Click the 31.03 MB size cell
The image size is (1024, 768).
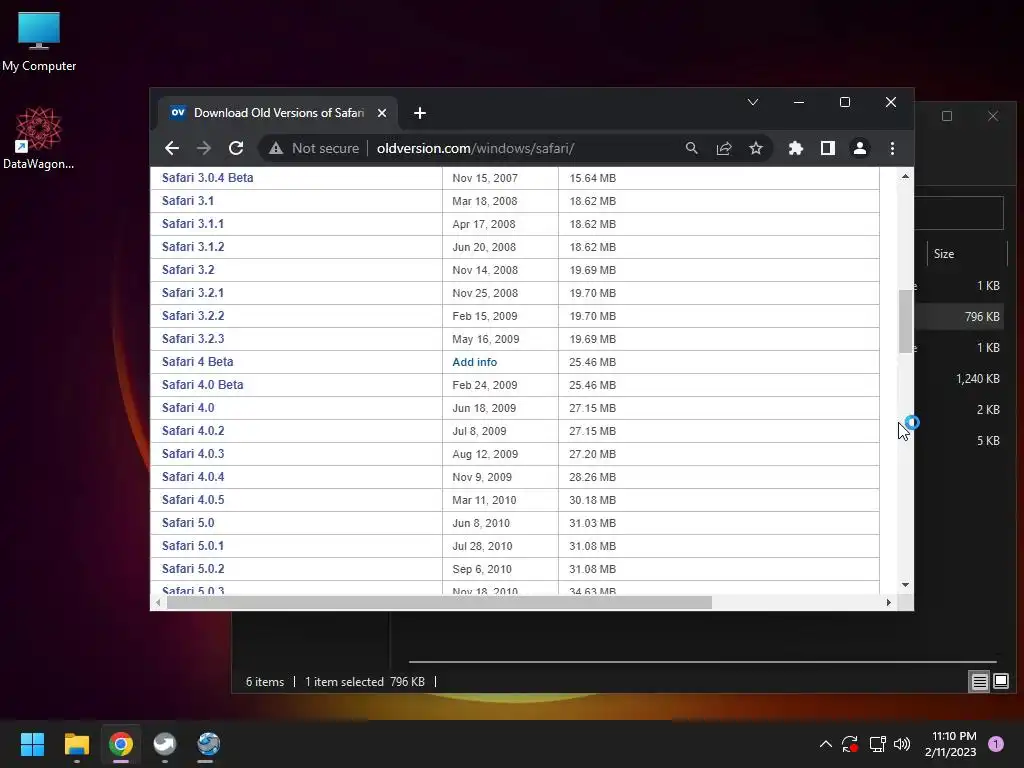click(592, 523)
